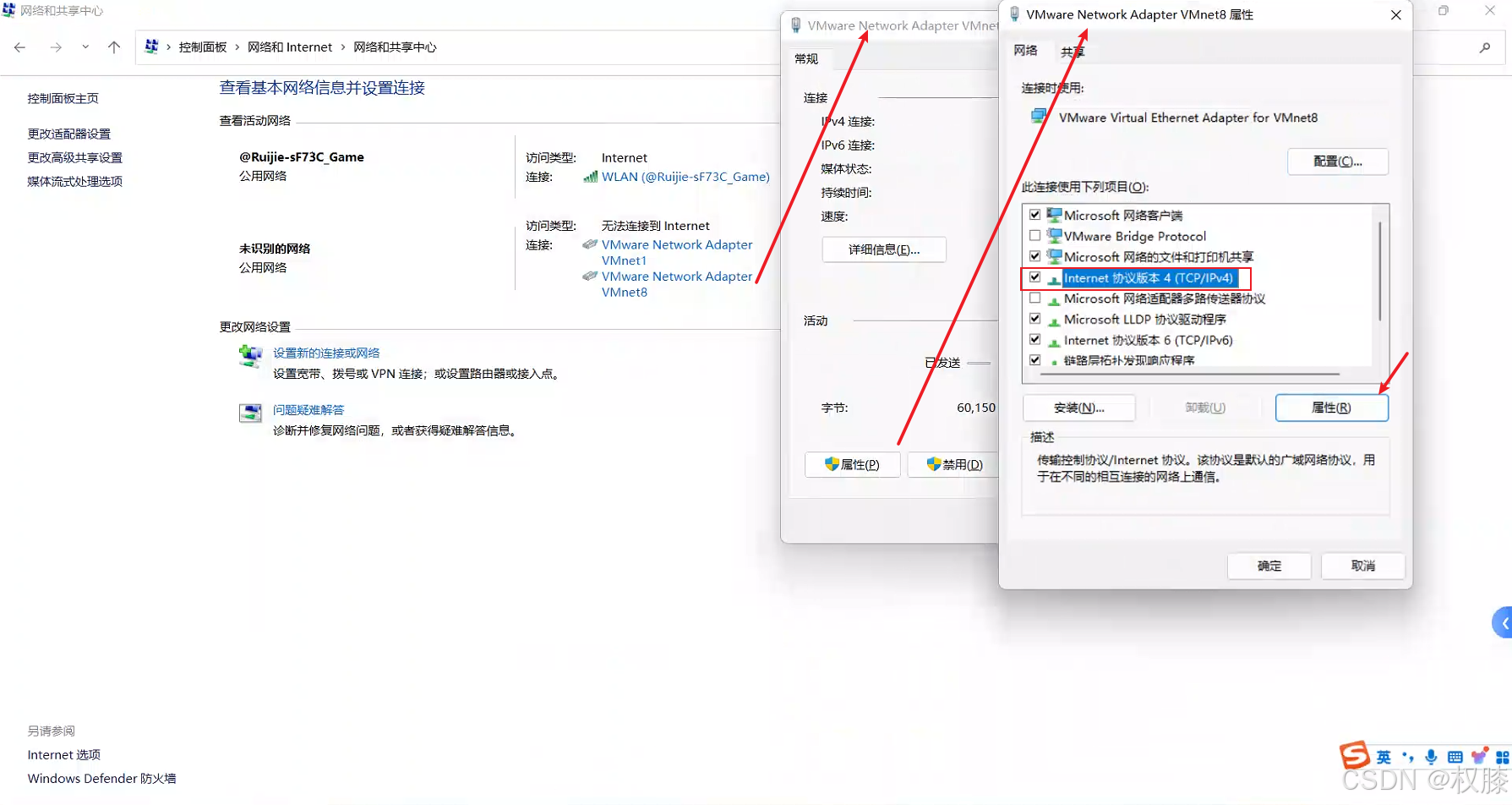Click the adapter icon beside VMnet8 link
1512x805 pixels.
590,276
